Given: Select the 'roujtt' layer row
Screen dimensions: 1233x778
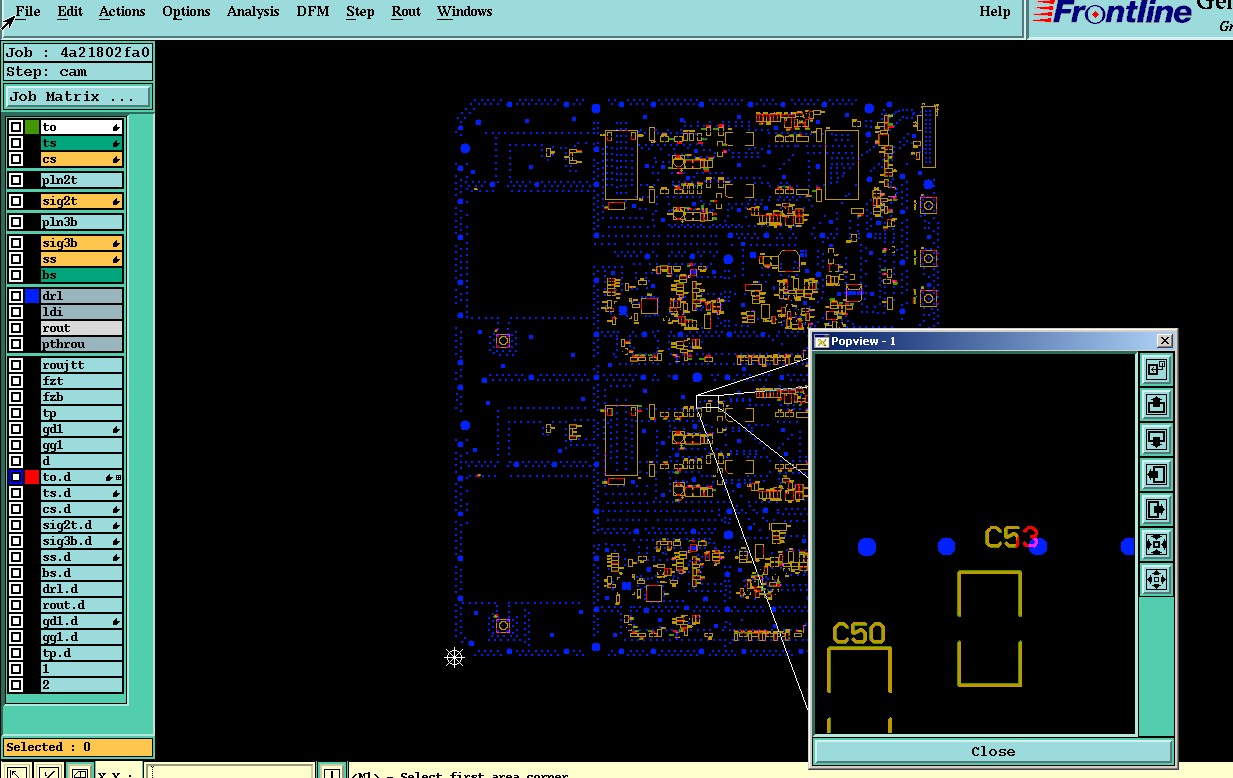Looking at the screenshot, I should (82, 365).
